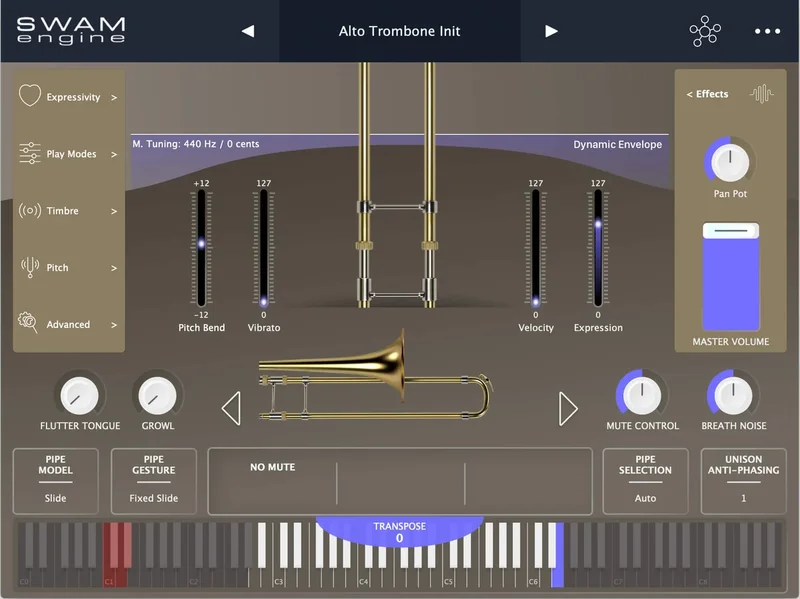800x599 pixels.
Task: Play the C4 piano key
Action: point(364,579)
